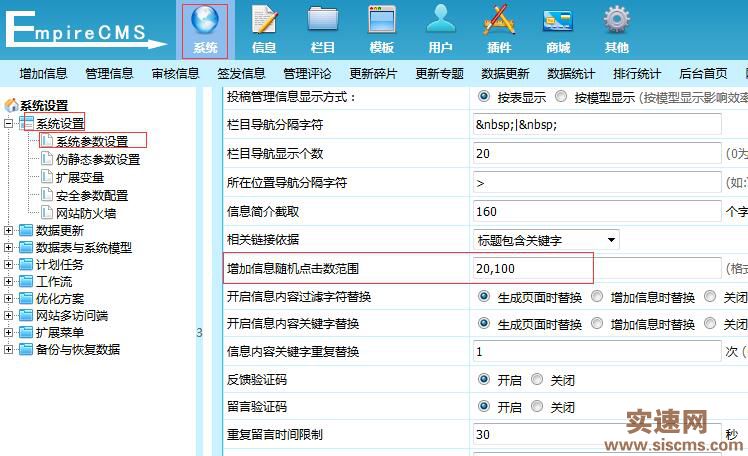Click the 工作流 folder icon
The height and width of the screenshot is (456, 748).
pos(26,281)
